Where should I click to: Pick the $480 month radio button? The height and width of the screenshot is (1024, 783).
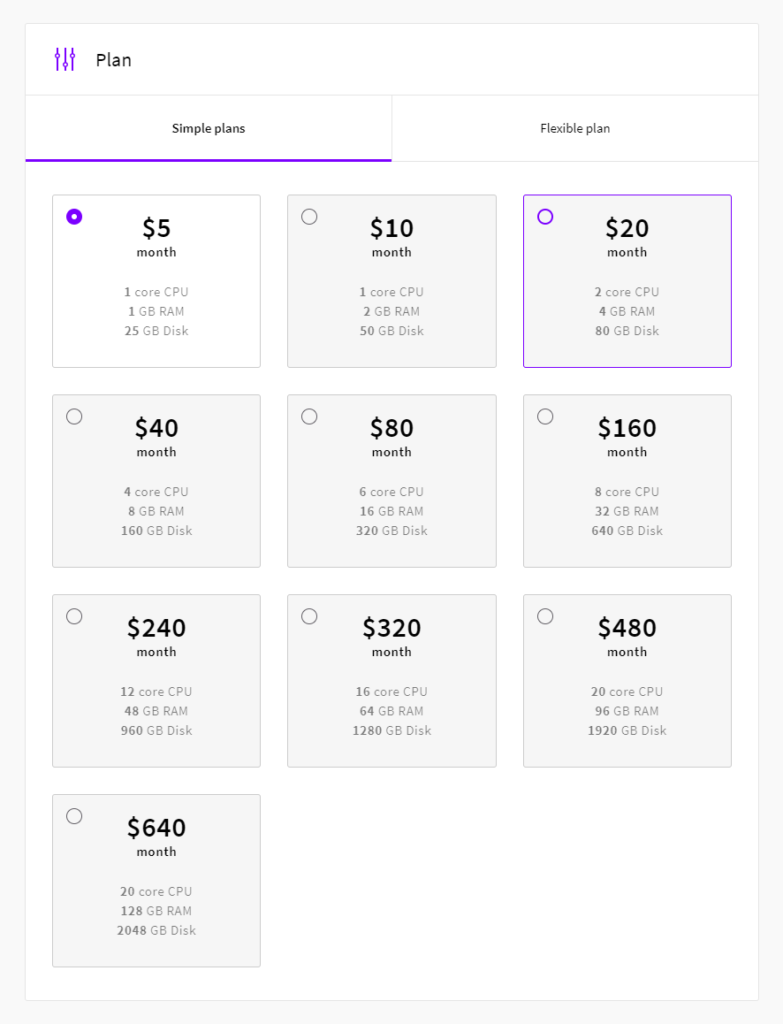[545, 616]
